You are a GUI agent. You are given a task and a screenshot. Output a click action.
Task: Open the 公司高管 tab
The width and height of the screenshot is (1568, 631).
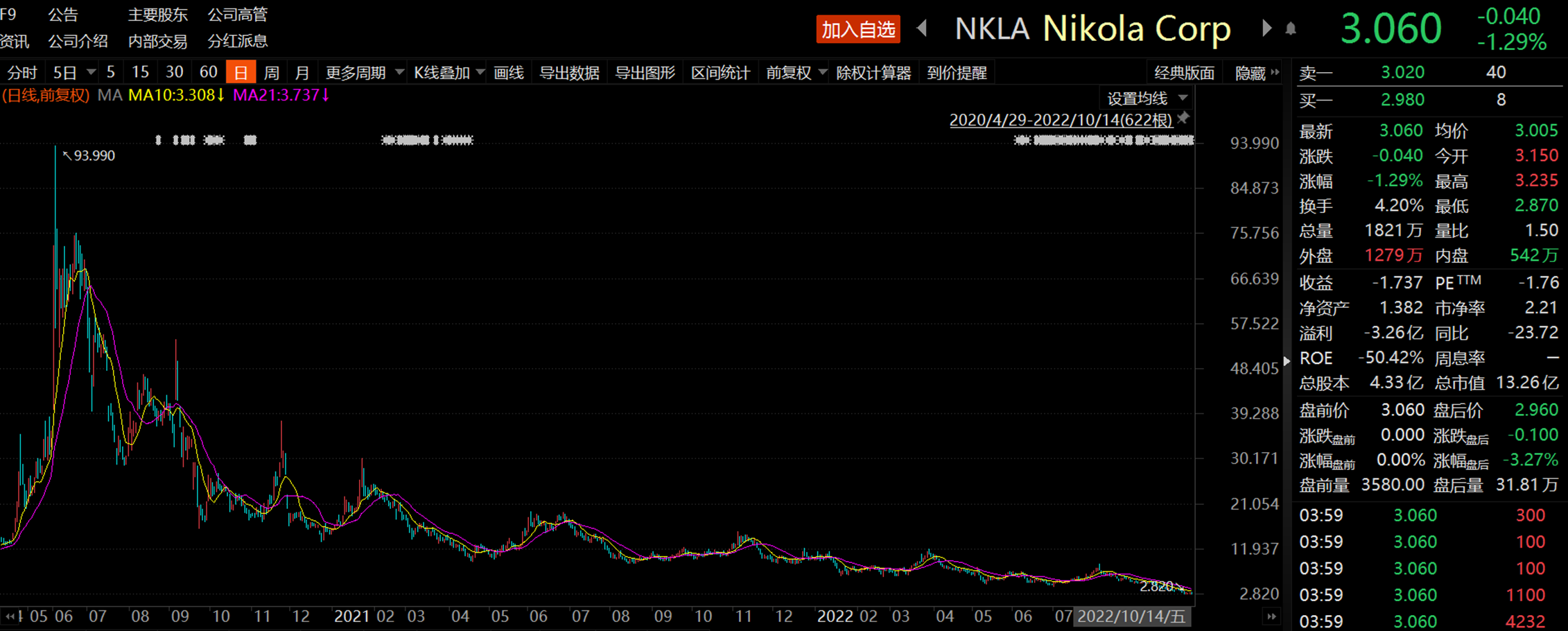[x=238, y=15]
